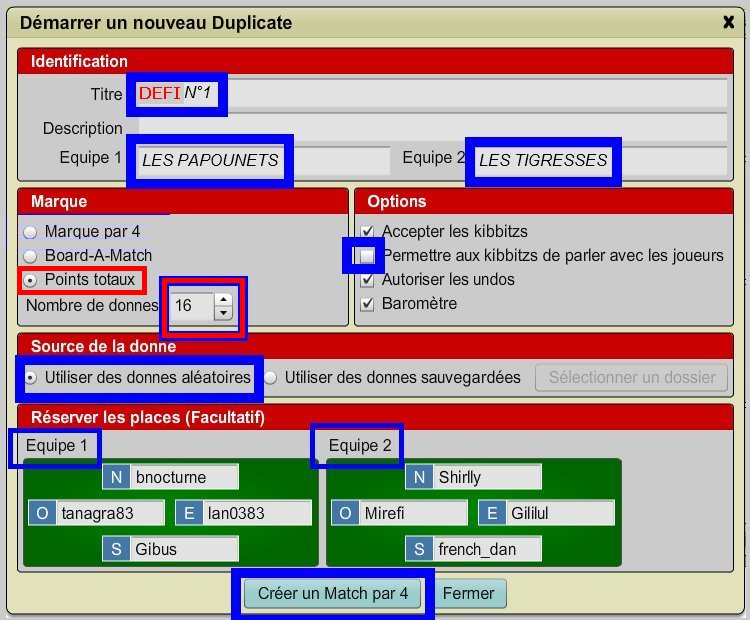The height and width of the screenshot is (620, 750).
Task: Click Créer un Match par 4 button
Action: click(333, 593)
